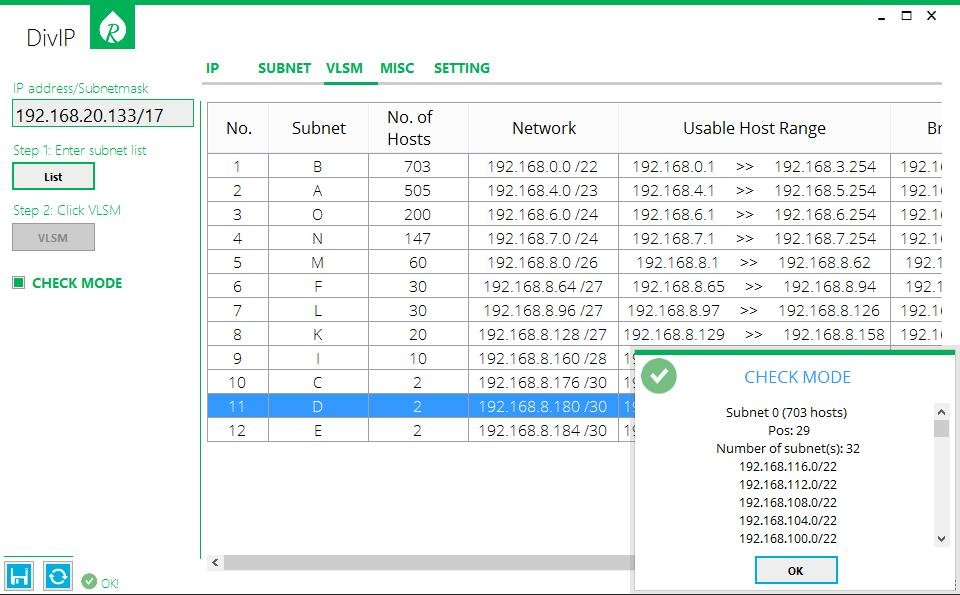
Task: Click subnet B cell
Action: (318, 166)
